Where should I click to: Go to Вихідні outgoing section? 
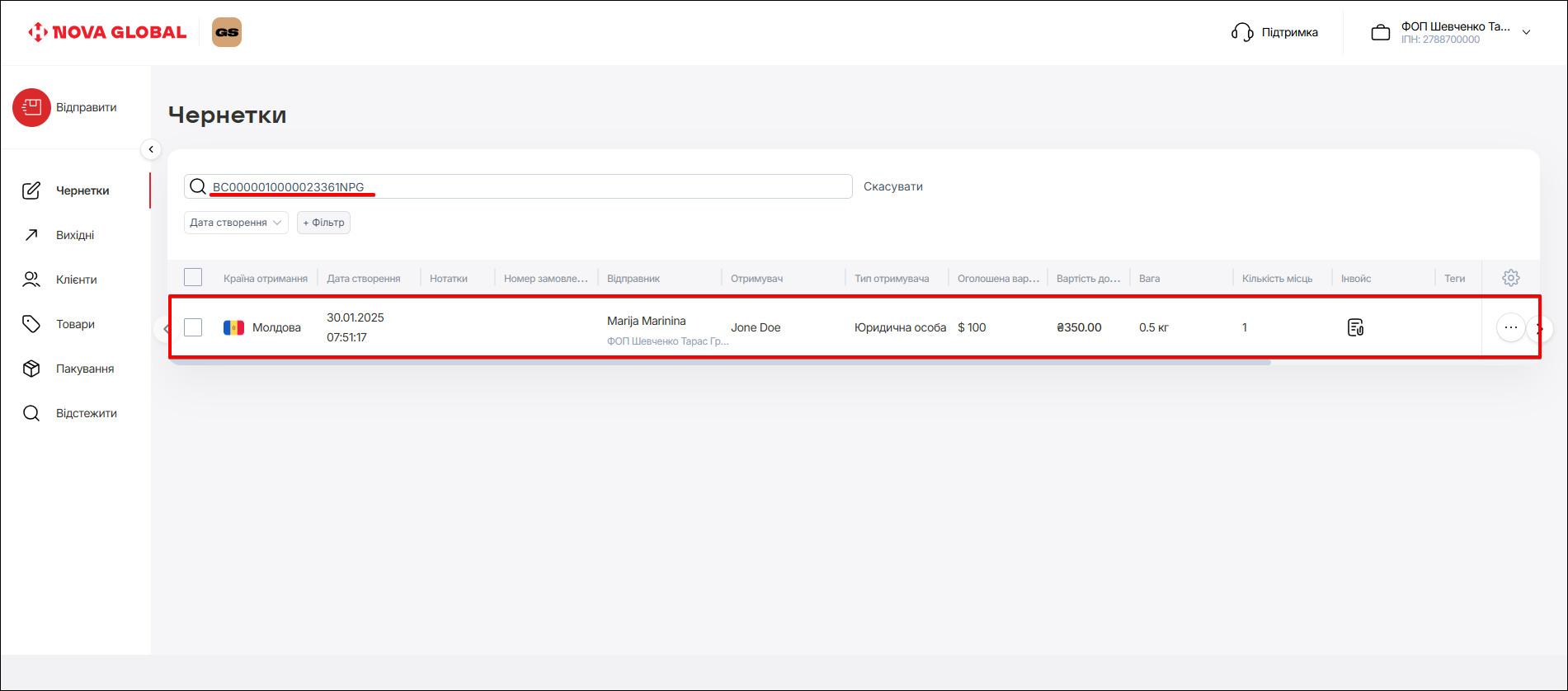75,235
